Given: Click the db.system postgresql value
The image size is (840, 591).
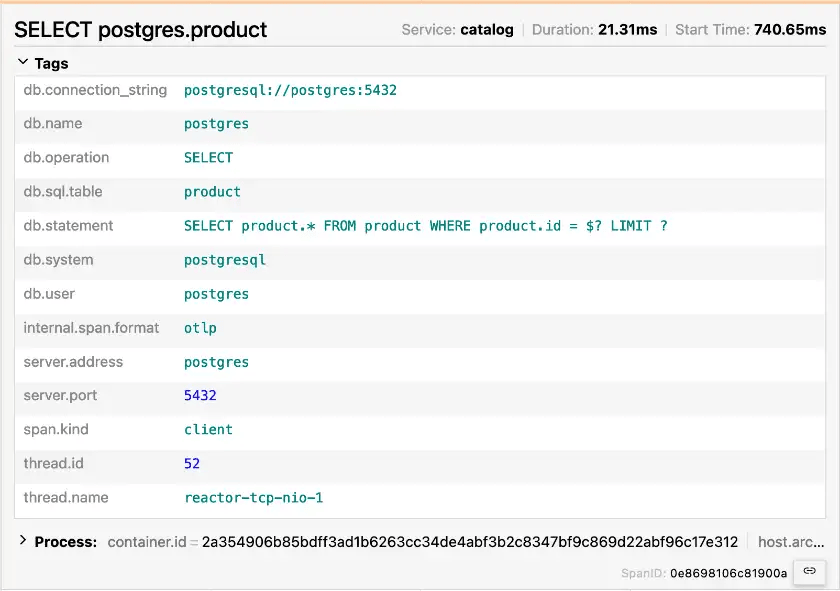Looking at the screenshot, I should point(224,260).
